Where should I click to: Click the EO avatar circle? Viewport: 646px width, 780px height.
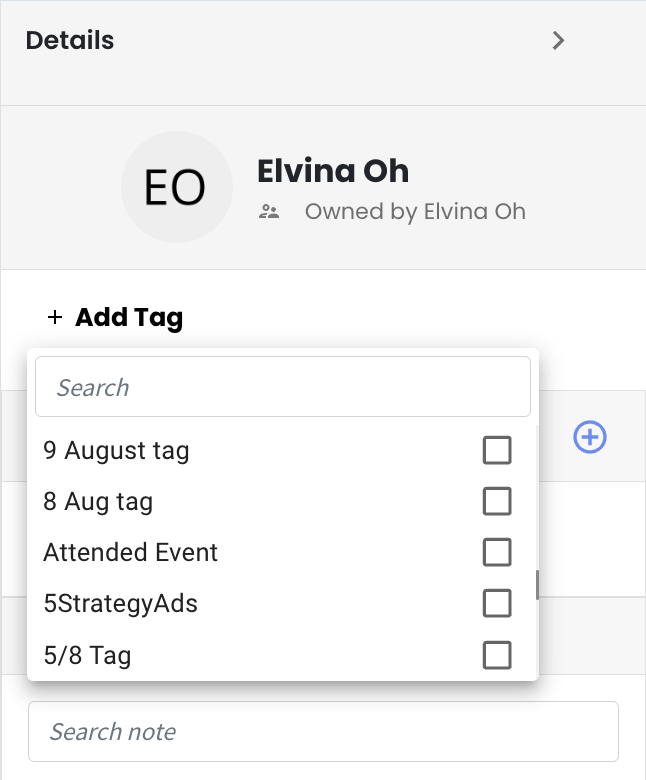(x=177, y=187)
